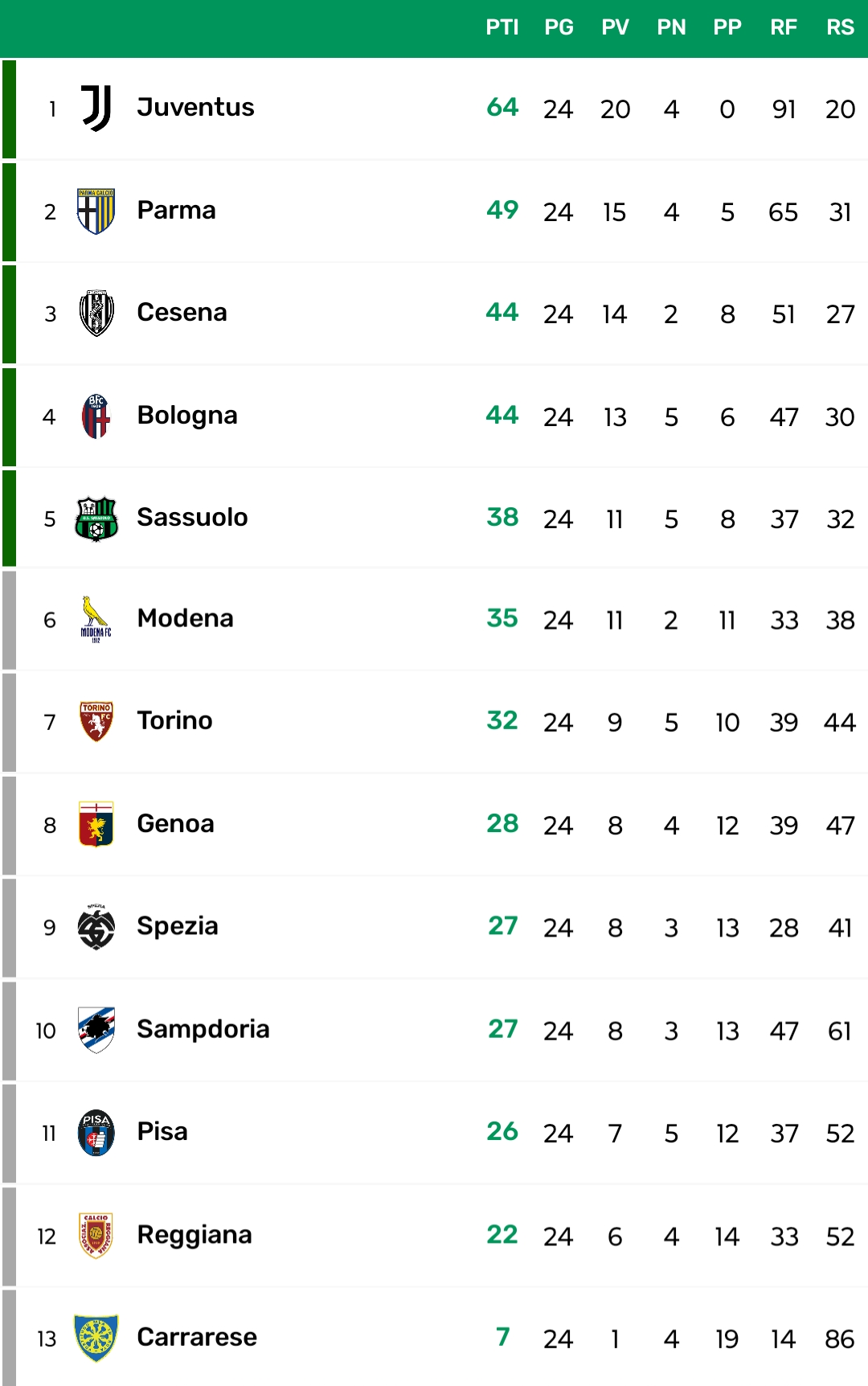Click the Pisa club crest
868x1386 pixels.
pyautogui.click(x=96, y=1133)
